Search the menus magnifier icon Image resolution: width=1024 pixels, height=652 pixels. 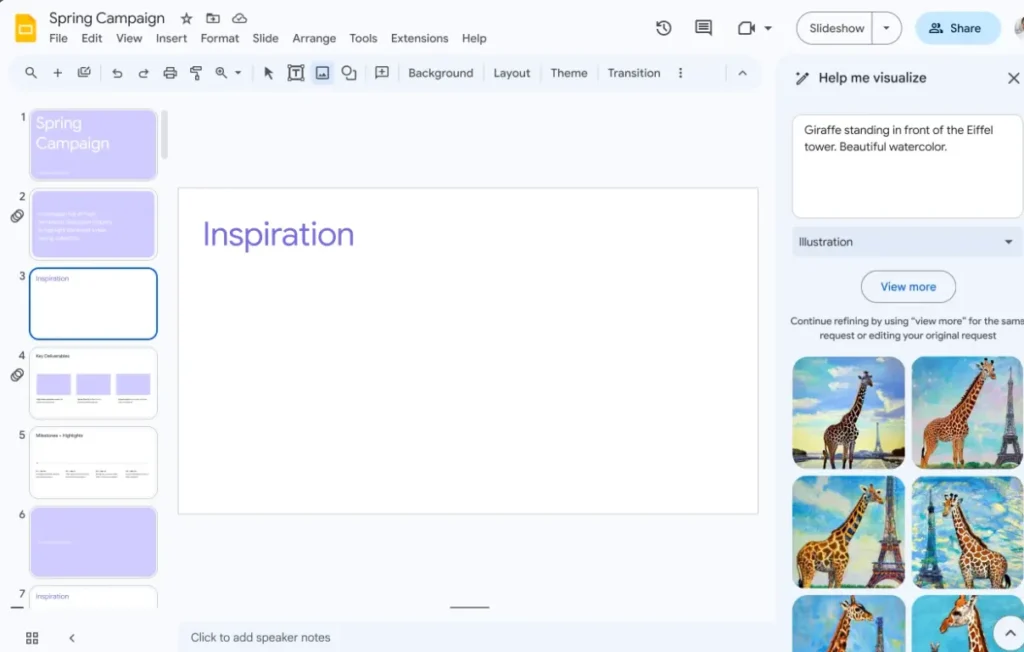[31, 73]
